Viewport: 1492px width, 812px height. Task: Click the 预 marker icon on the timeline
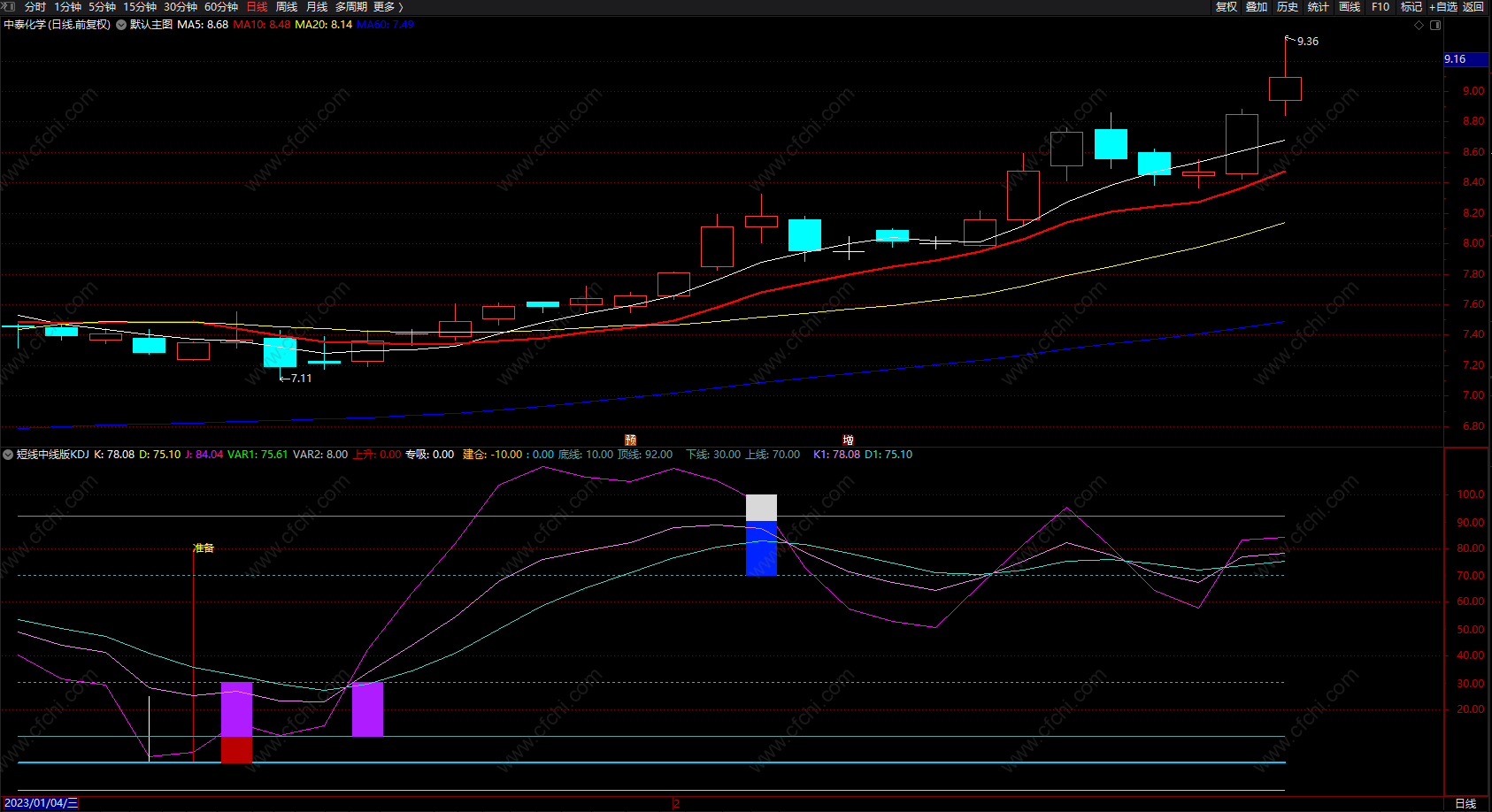click(630, 440)
